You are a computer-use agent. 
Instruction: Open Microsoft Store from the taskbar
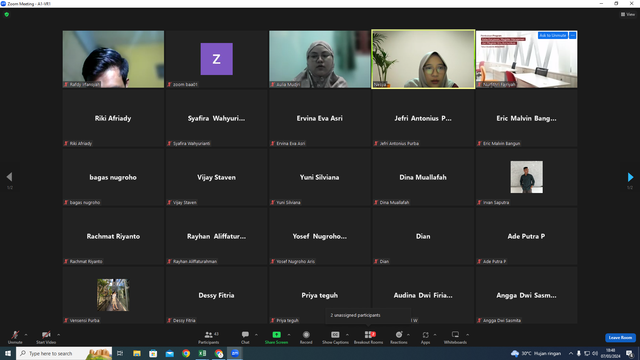pos(153,353)
